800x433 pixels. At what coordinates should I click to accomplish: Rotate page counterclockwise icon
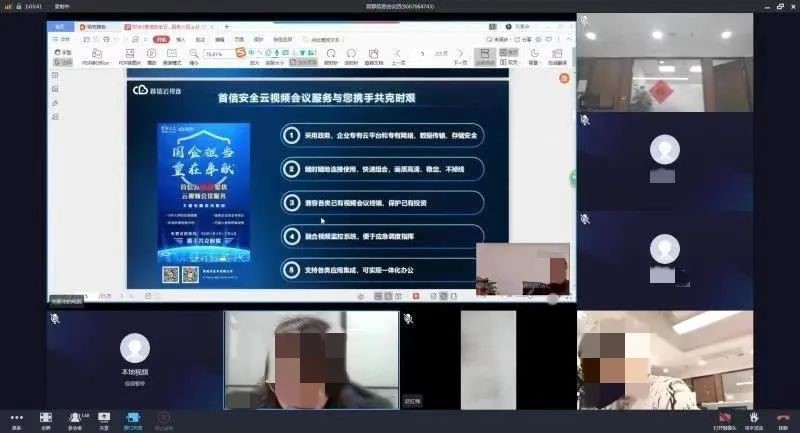[351, 54]
